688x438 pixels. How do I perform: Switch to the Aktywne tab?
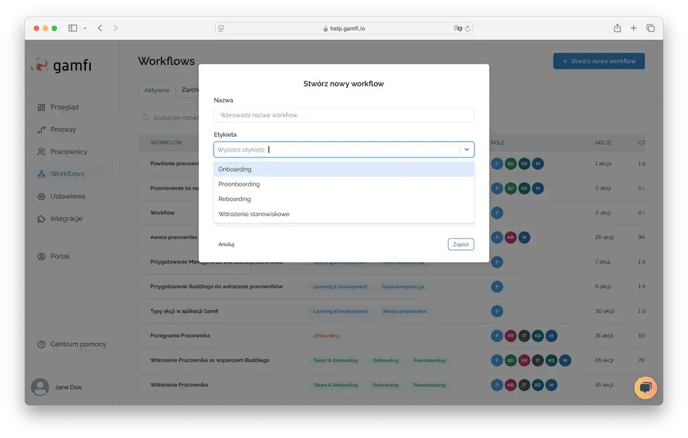155,90
